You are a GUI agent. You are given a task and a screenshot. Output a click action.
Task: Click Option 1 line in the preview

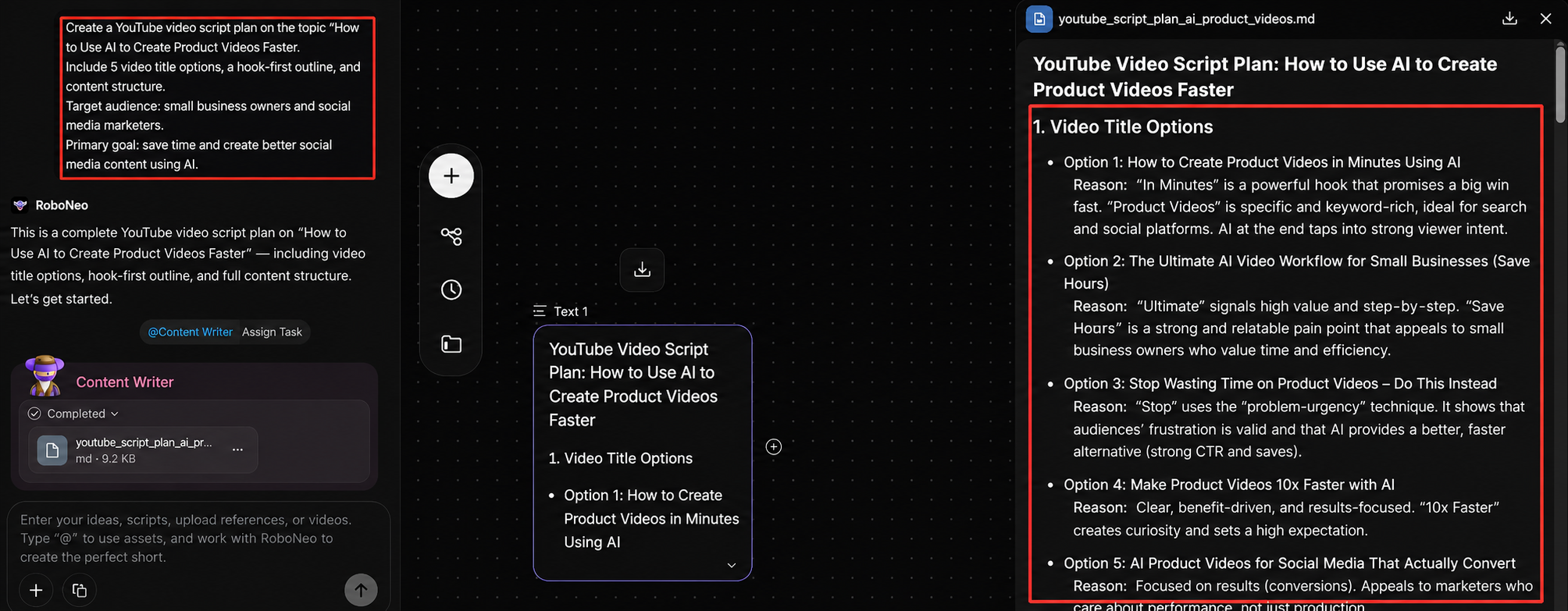[x=1262, y=162]
